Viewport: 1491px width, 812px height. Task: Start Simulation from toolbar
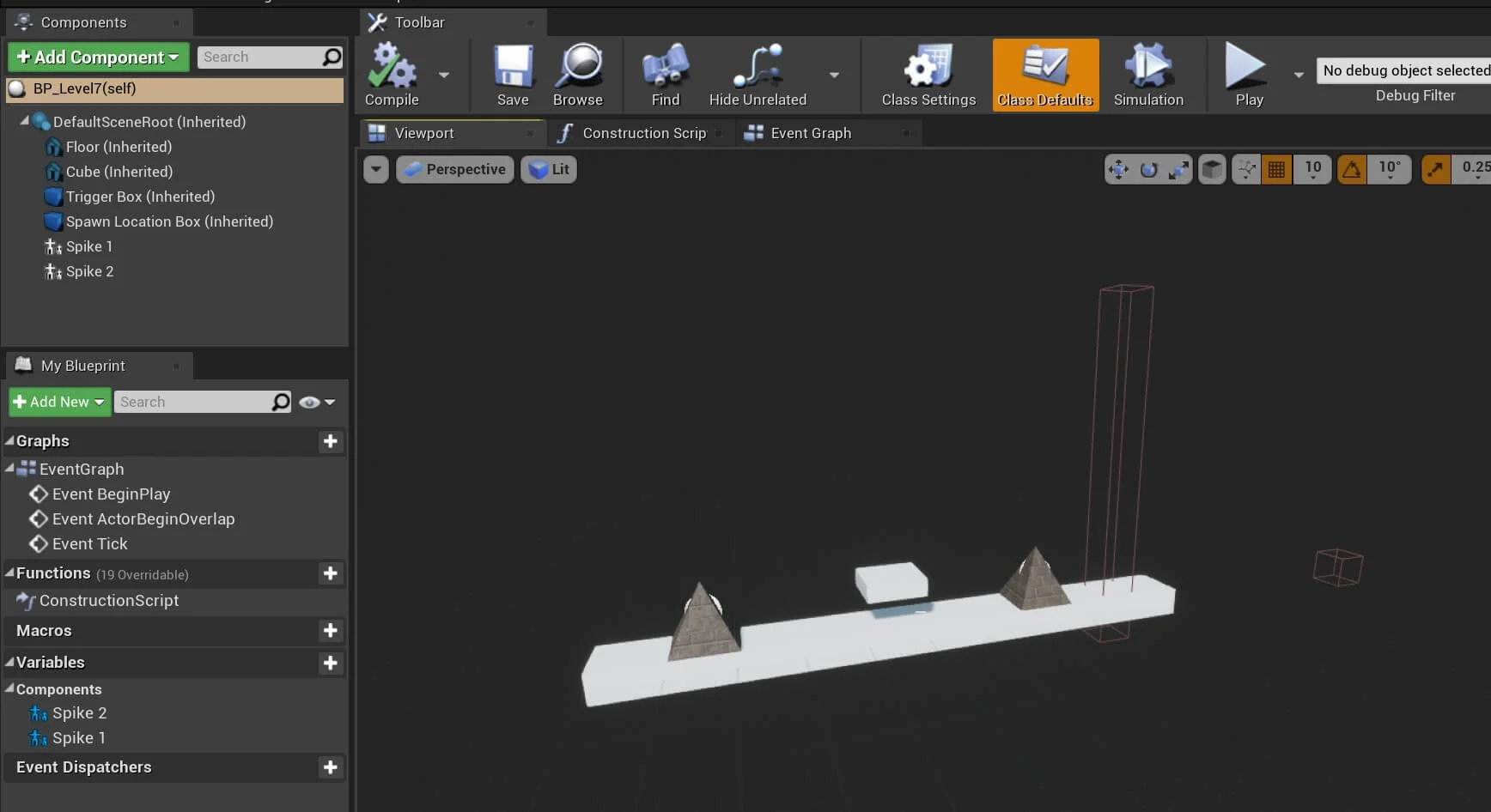point(1147,69)
